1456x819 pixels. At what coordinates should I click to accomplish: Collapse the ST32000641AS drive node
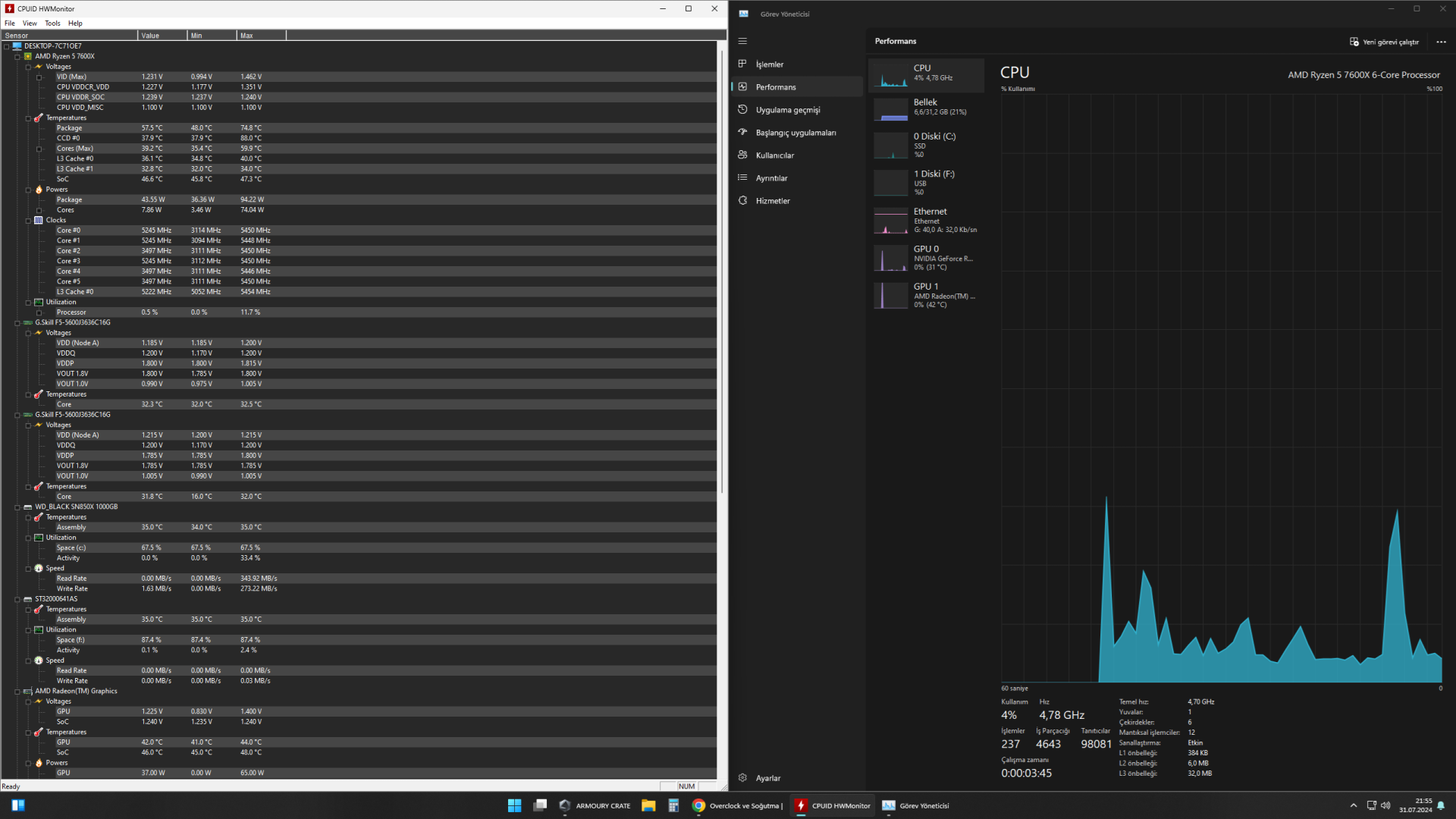click(17, 599)
